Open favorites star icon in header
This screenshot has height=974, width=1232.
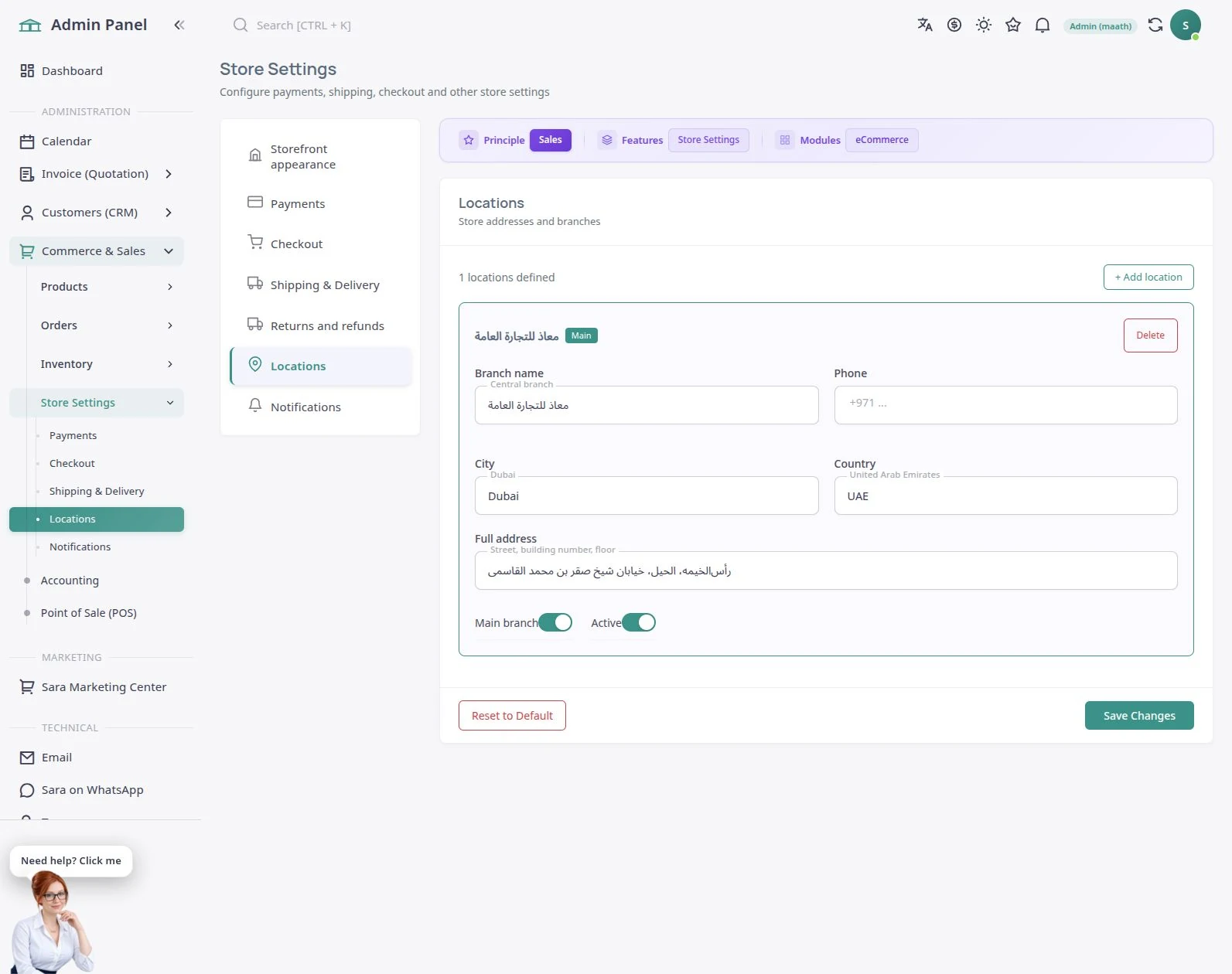point(1013,25)
